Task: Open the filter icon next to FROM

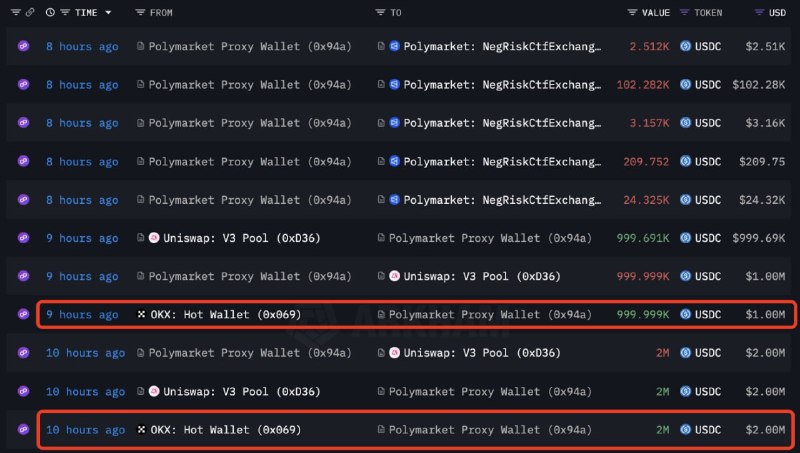Action: point(140,12)
